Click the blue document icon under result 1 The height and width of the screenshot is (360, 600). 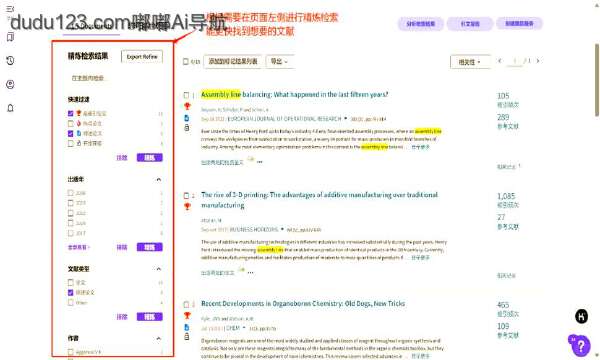coord(187,118)
